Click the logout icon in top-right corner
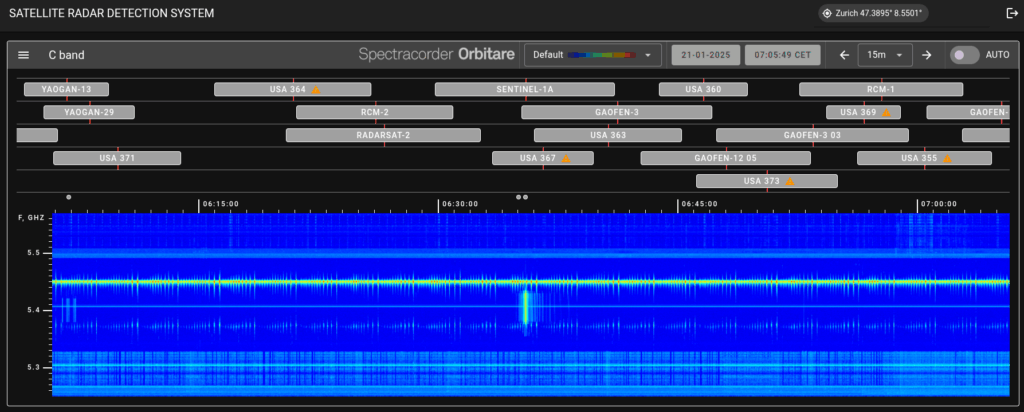 tap(1011, 13)
